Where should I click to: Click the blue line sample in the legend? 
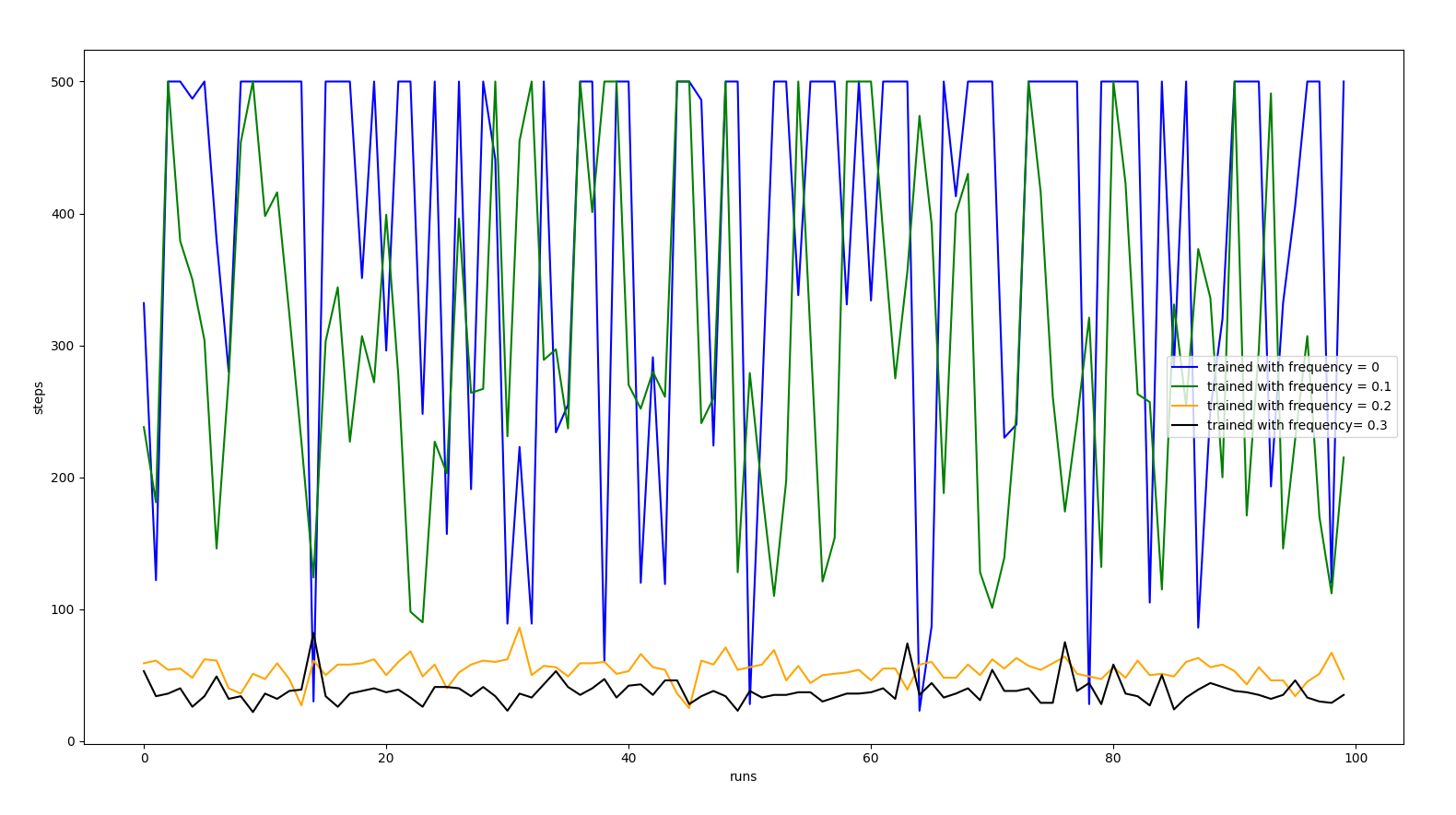click(1184, 367)
